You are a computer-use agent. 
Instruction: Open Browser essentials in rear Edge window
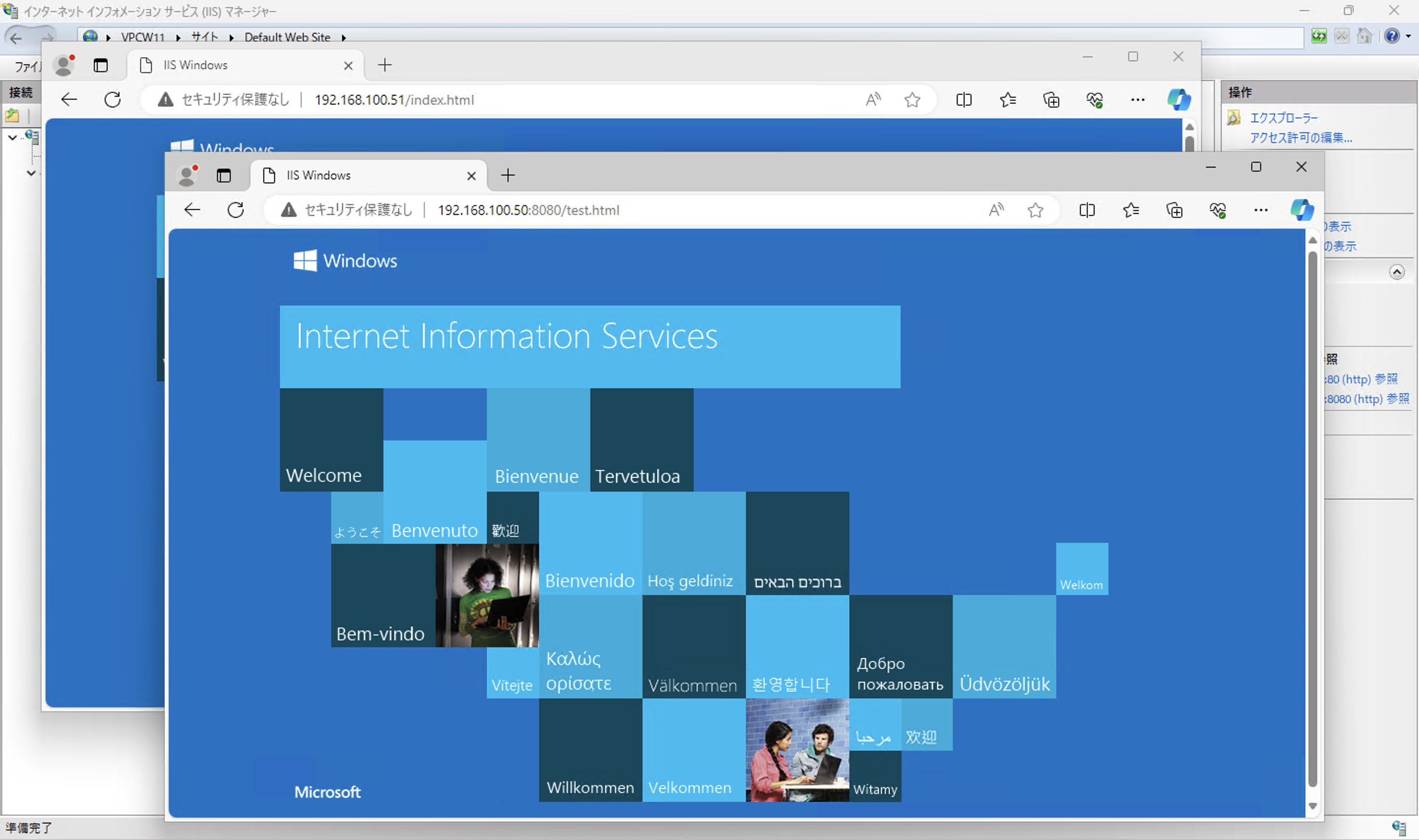(x=1095, y=100)
